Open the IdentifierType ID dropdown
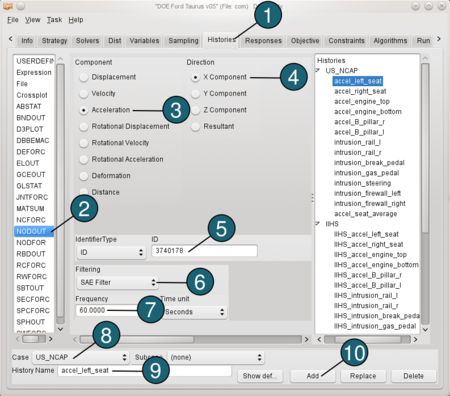This screenshot has height=396, width=450. pyautogui.click(x=111, y=252)
